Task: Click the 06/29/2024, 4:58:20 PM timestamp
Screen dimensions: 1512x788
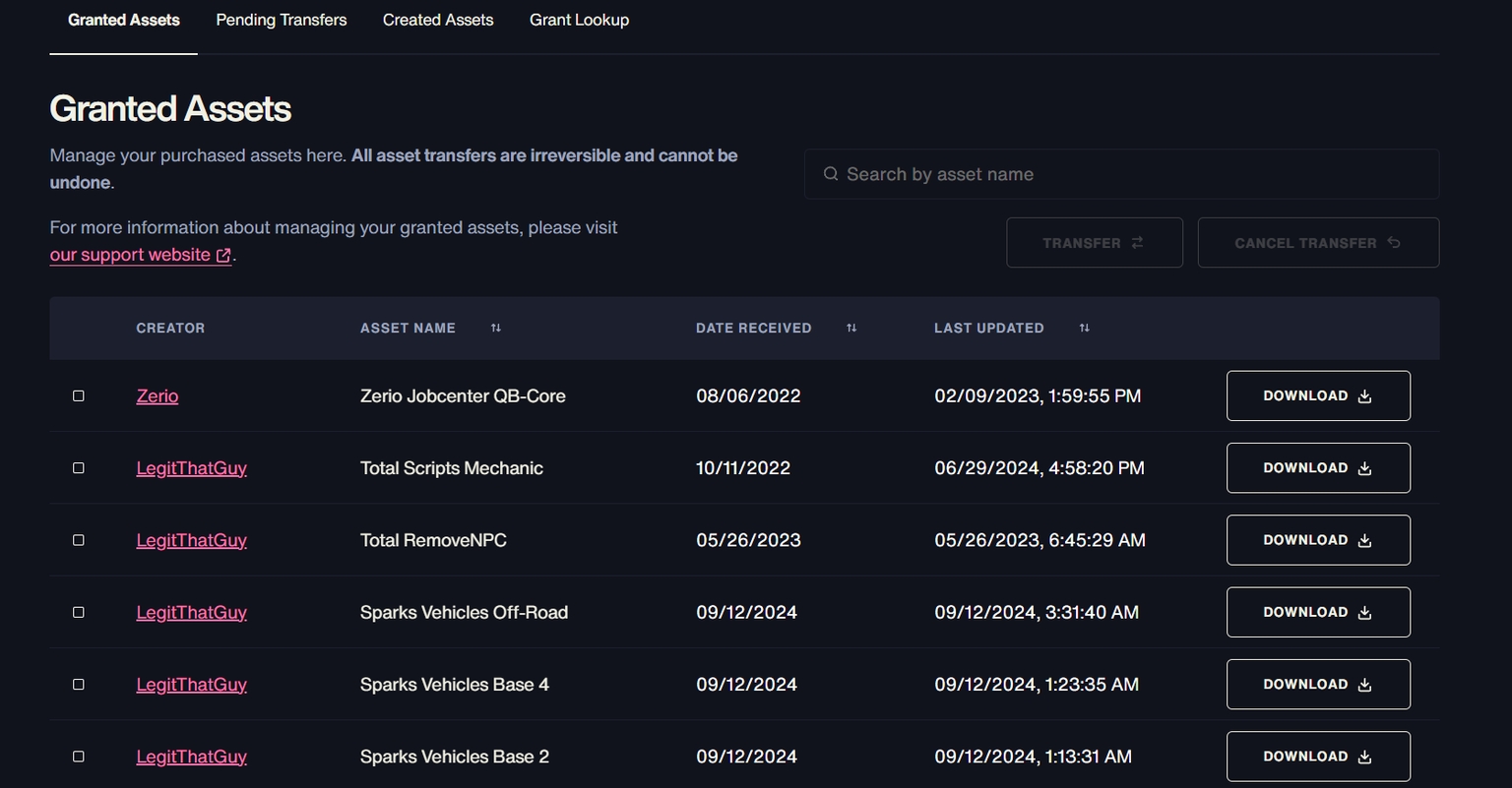Action: click(1039, 468)
